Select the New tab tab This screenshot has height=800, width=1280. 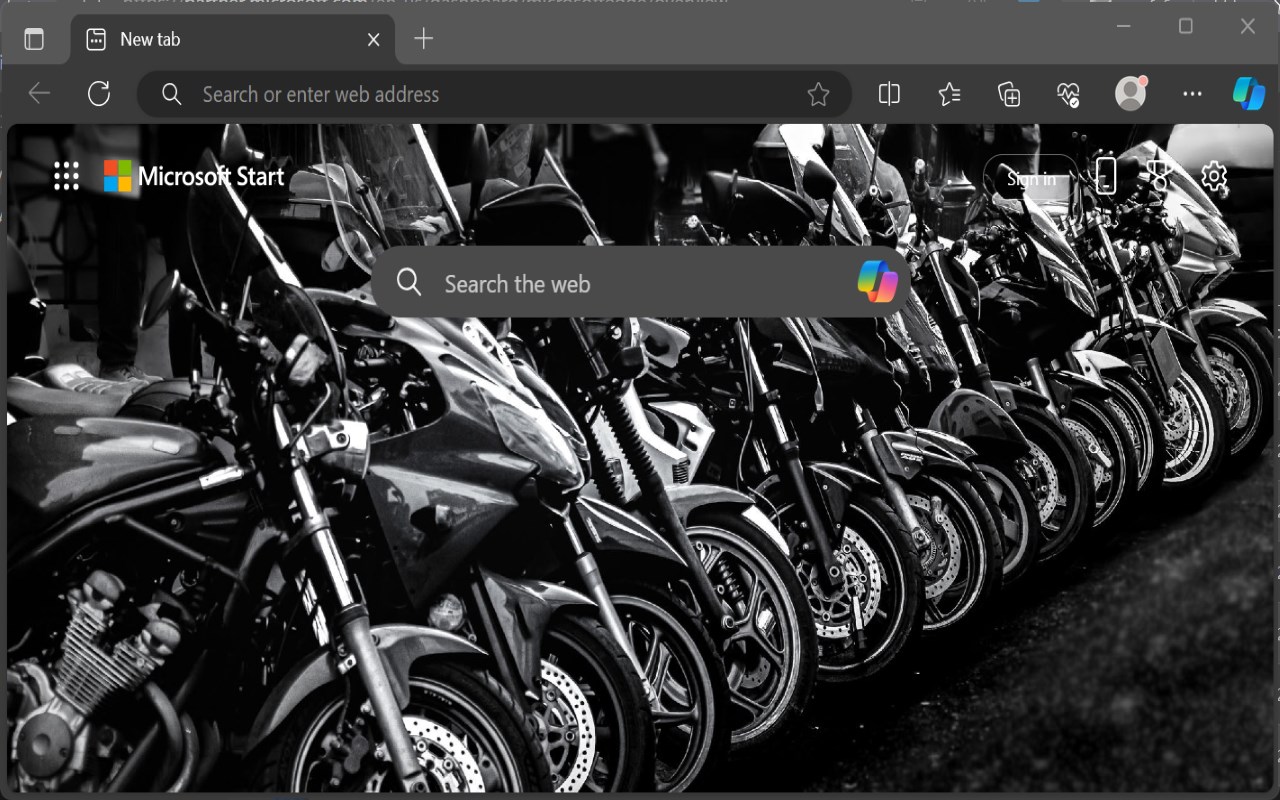point(232,39)
